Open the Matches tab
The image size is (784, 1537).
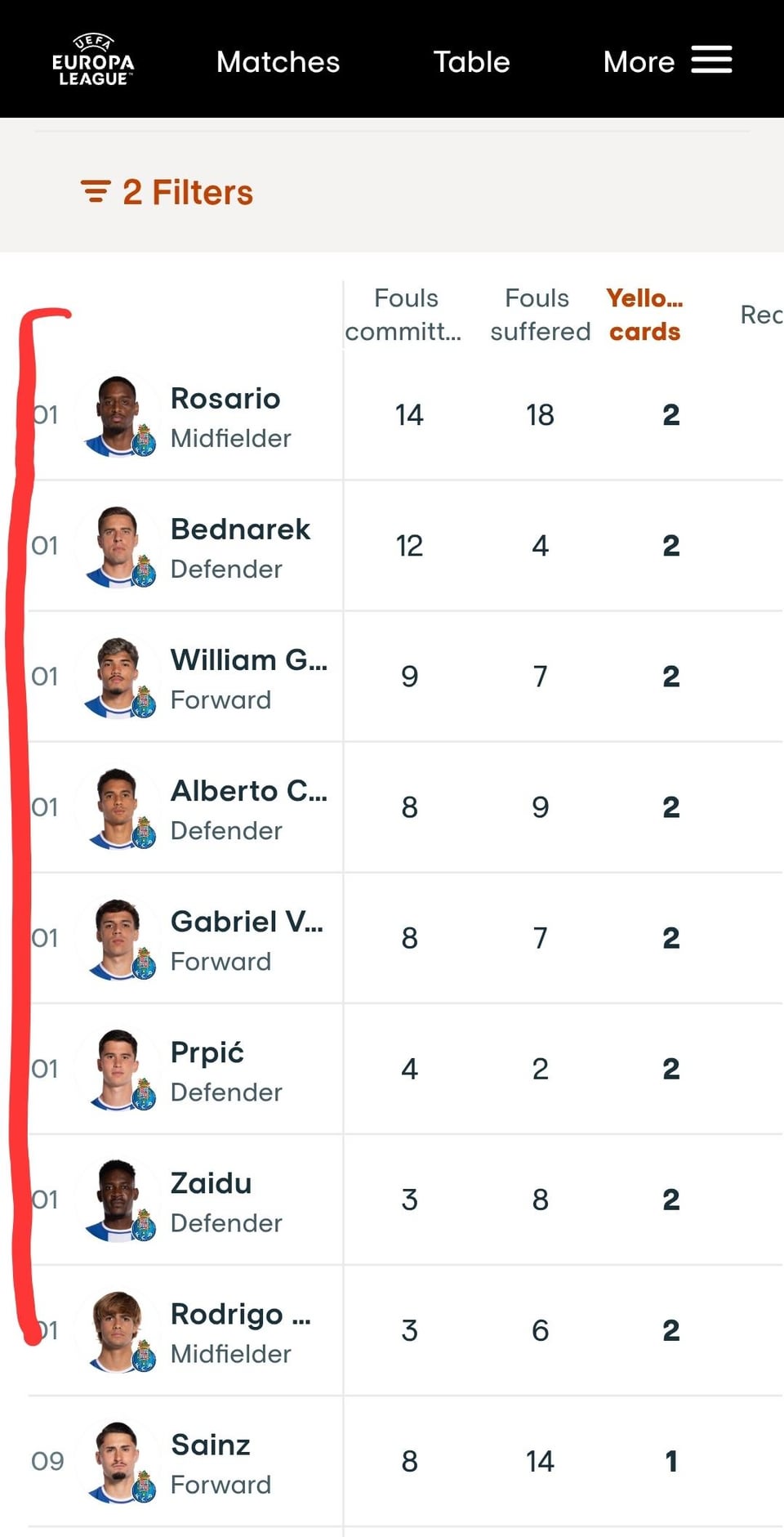point(278,62)
